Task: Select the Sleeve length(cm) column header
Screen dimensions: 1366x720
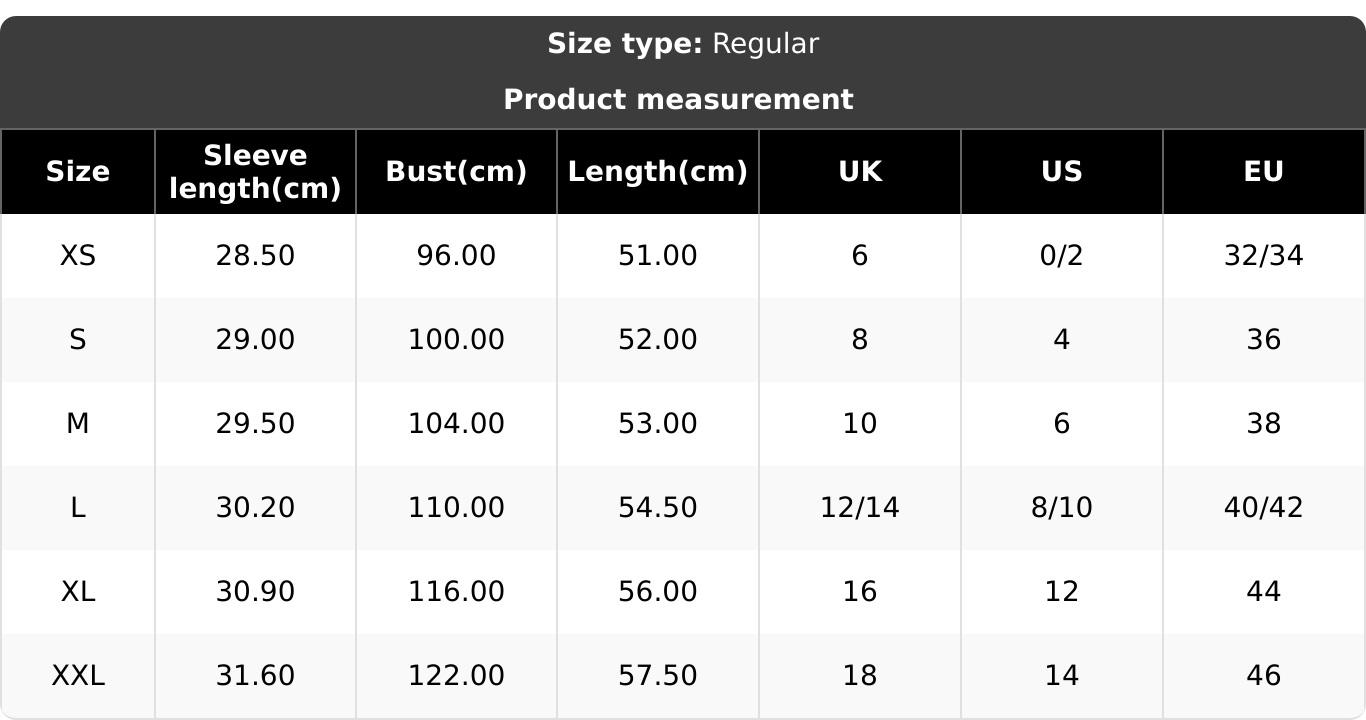Action: coord(255,172)
